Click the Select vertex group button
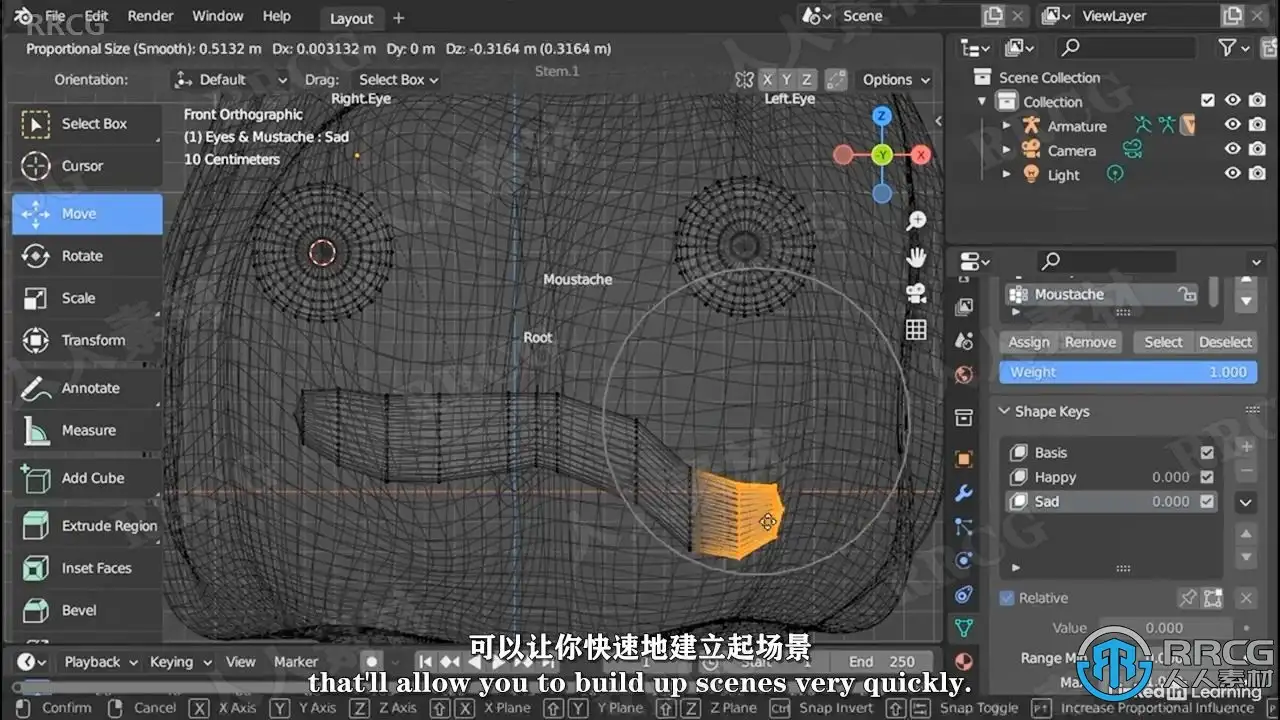This screenshot has width=1280, height=720. tap(1163, 342)
